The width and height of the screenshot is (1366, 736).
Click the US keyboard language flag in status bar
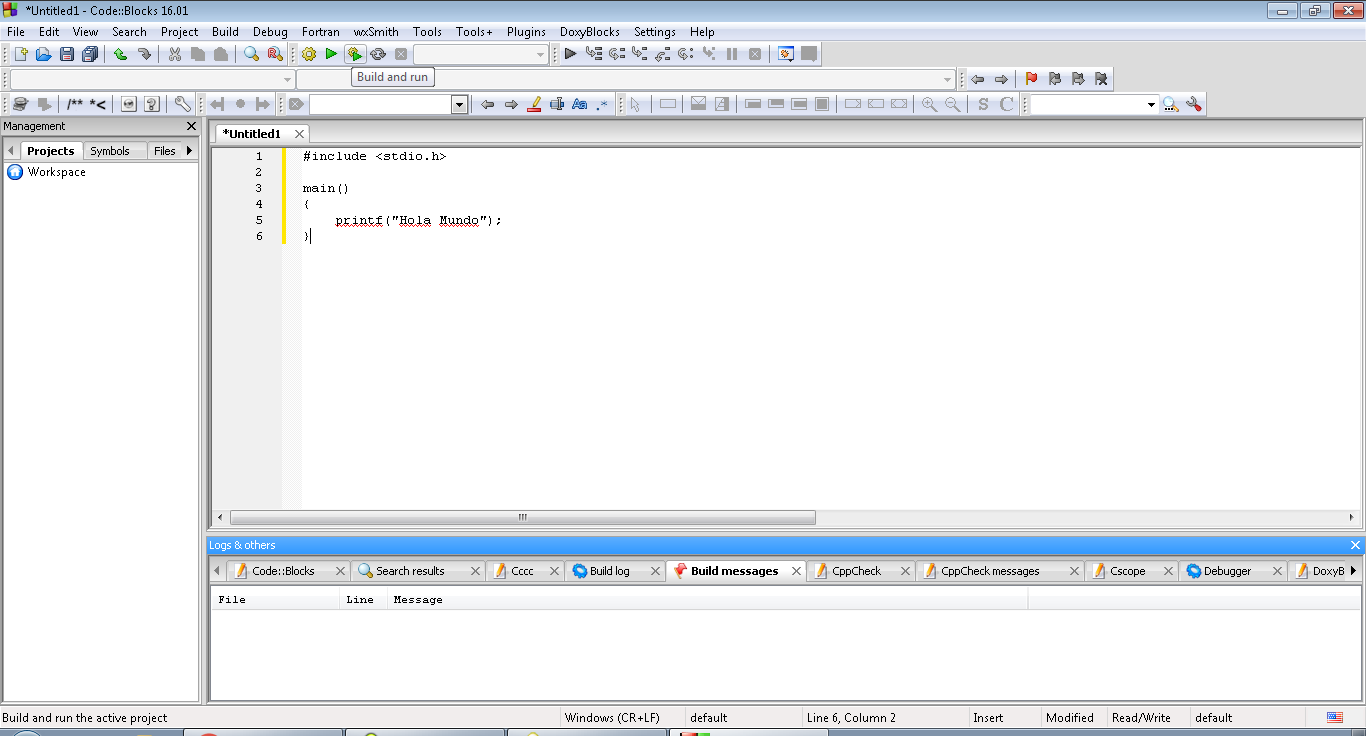[1334, 718]
